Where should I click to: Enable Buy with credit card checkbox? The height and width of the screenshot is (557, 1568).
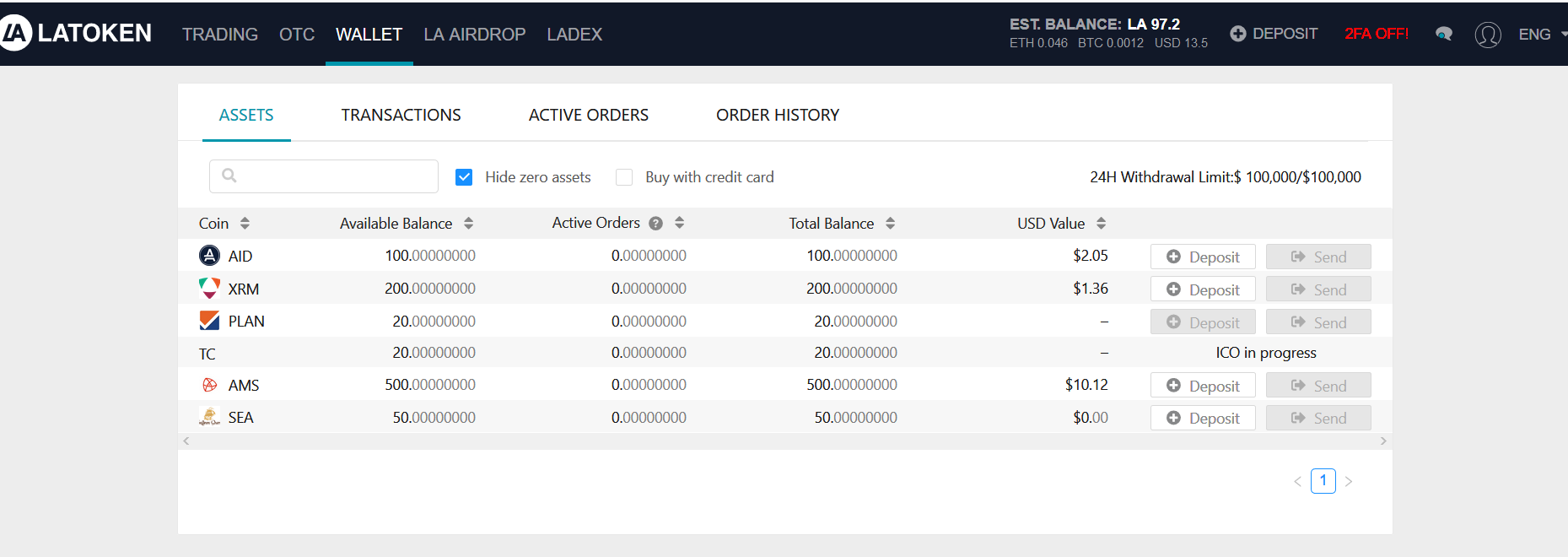coord(624,177)
